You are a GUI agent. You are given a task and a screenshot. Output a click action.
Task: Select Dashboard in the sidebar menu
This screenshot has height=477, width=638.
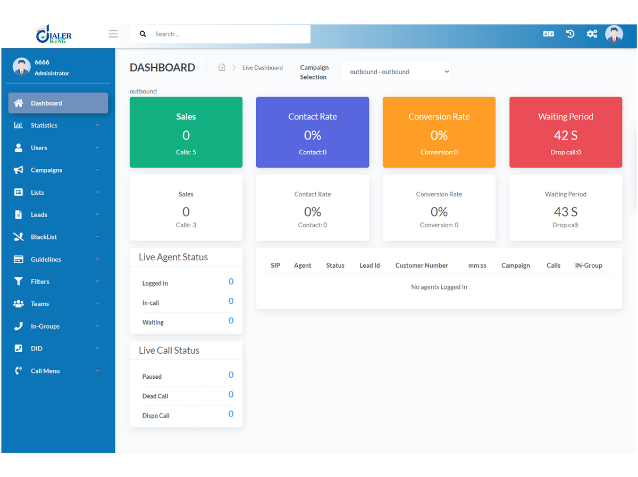tap(58, 103)
